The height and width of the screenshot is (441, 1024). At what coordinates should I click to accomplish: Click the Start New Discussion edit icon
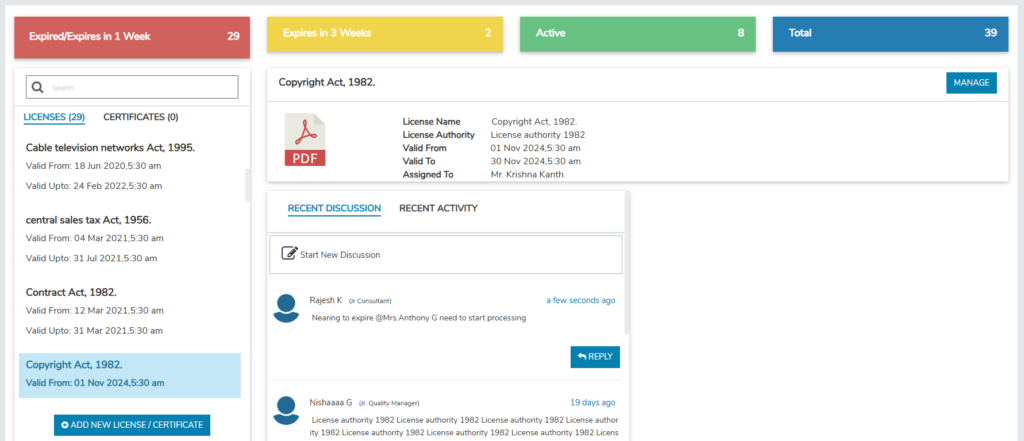[289, 254]
